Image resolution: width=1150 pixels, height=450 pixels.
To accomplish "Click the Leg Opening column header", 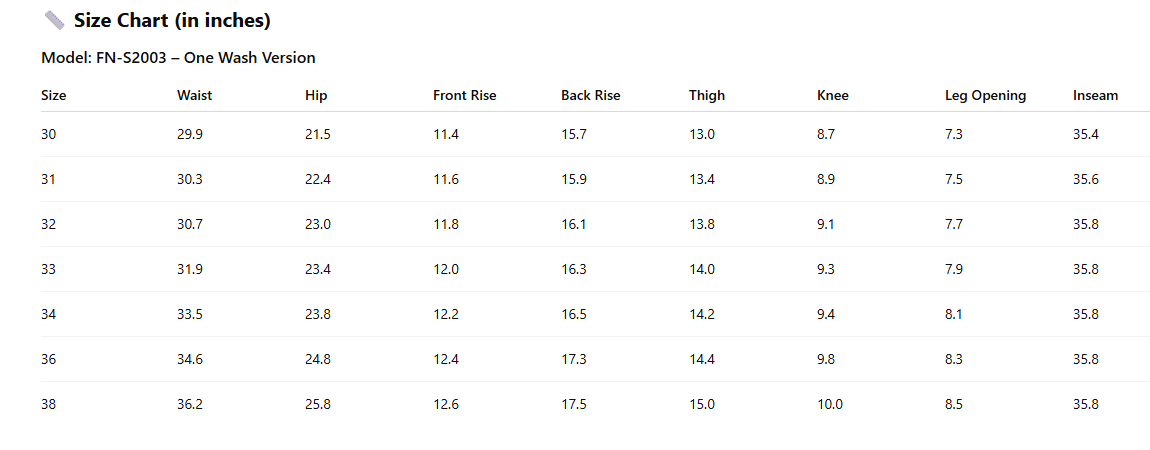I will click(985, 96).
